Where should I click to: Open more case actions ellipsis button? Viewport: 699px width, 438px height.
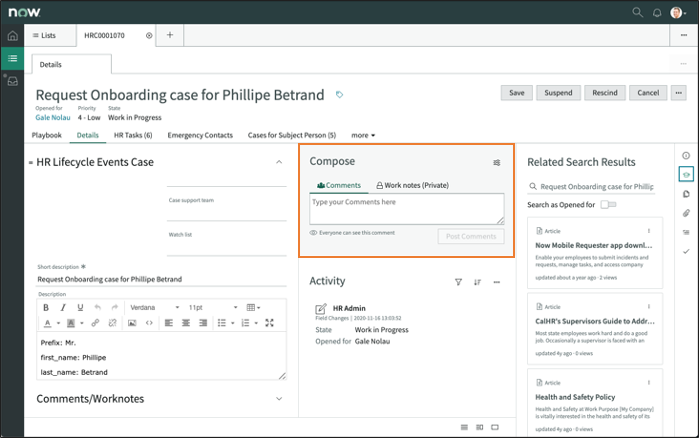pos(678,93)
